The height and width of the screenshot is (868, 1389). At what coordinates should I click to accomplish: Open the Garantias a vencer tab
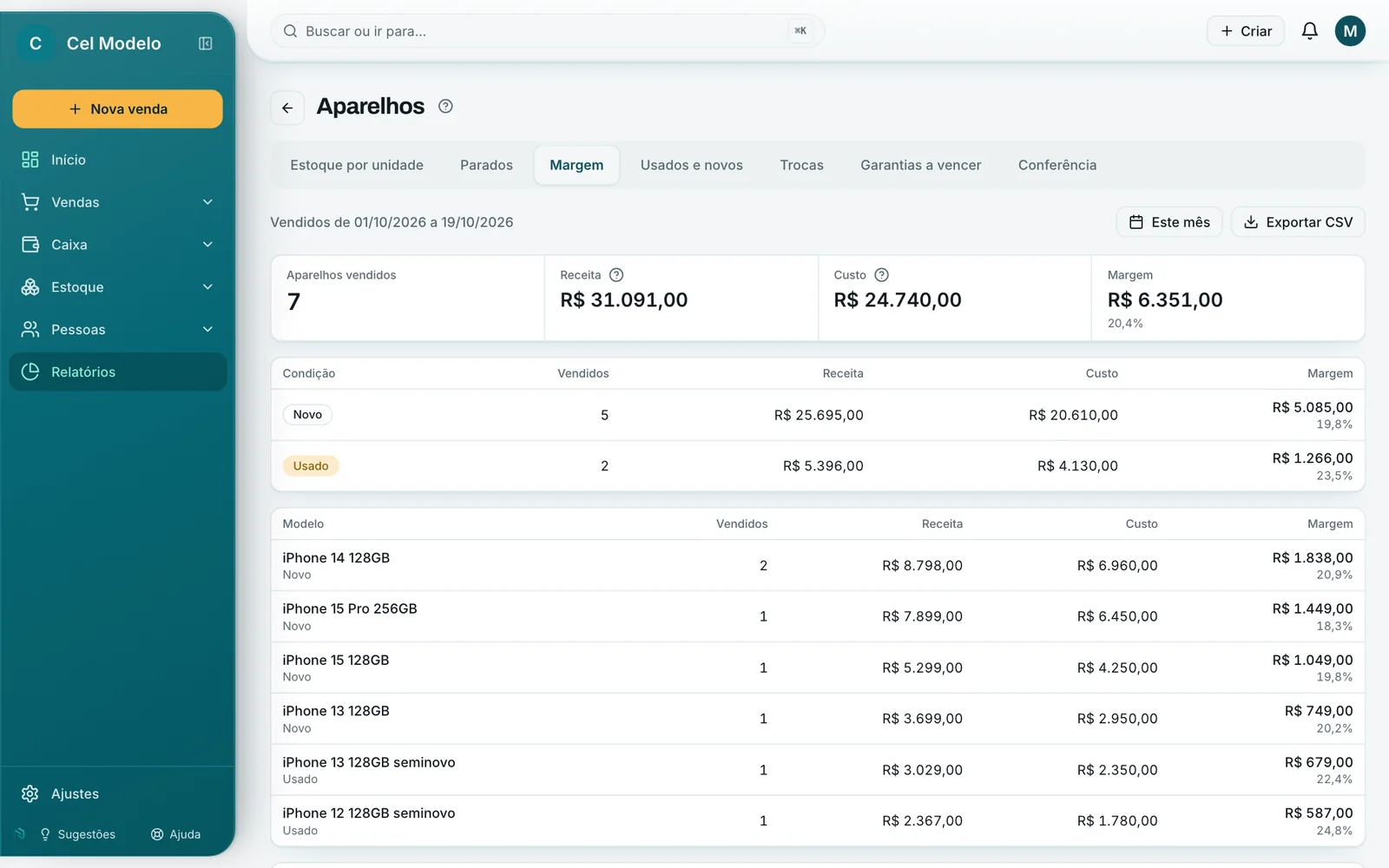[921, 165]
